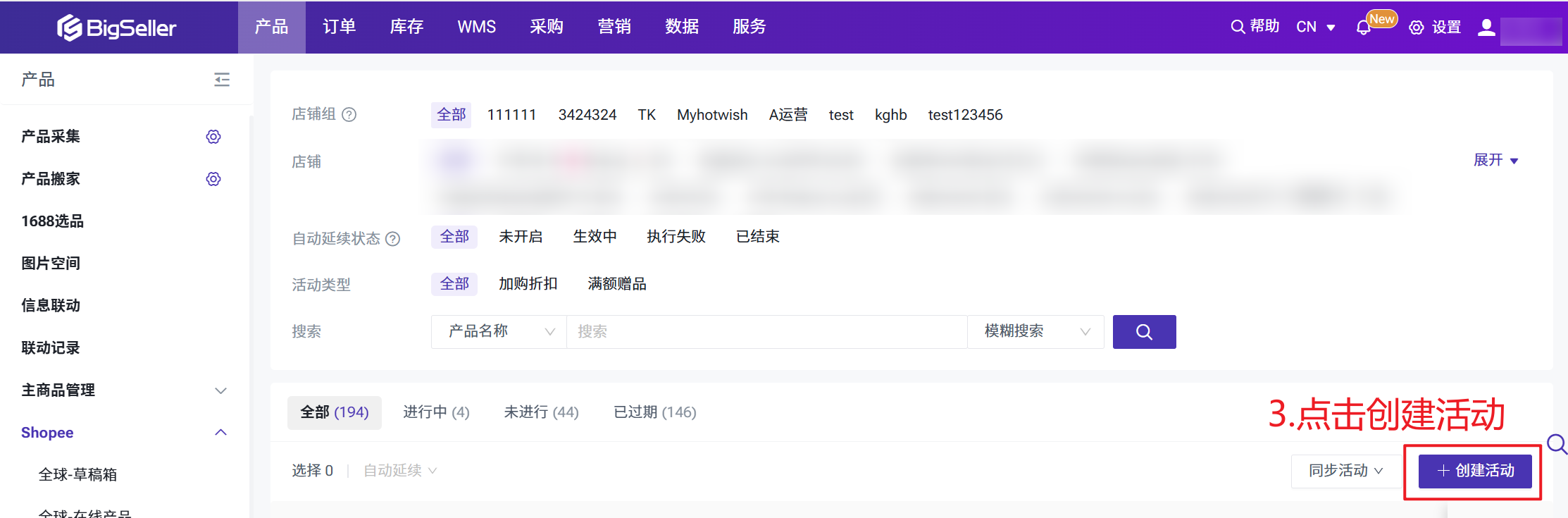Screen dimensions: 1568x518
Task: Open the user profile avatar icon
Action: click(x=1486, y=27)
